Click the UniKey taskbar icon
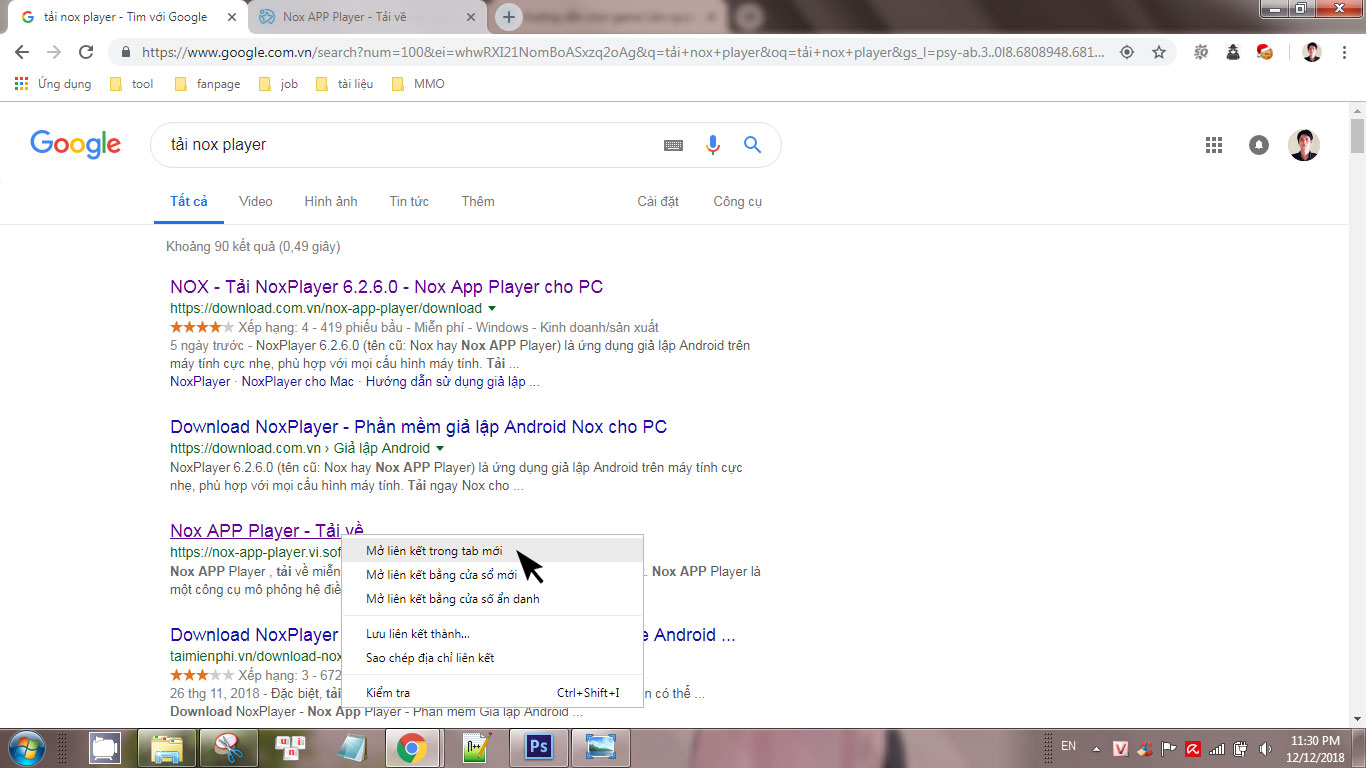This screenshot has height=768, width=1368. coord(291,747)
